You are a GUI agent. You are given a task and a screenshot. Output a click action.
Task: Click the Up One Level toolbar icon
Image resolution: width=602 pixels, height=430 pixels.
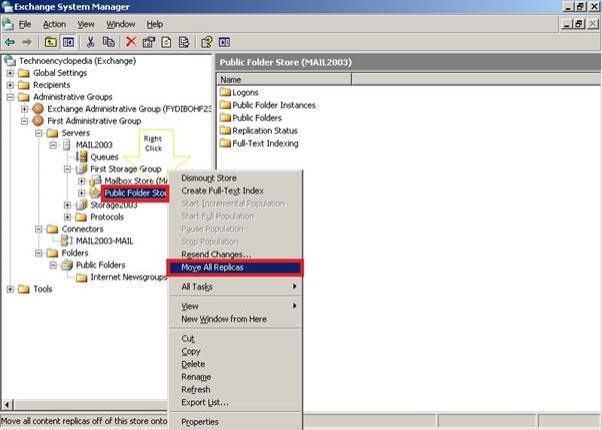click(51, 42)
